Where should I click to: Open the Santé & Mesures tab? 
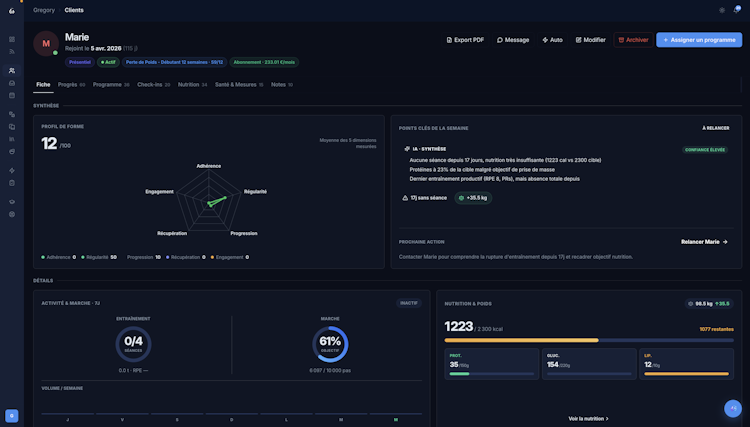click(x=239, y=85)
